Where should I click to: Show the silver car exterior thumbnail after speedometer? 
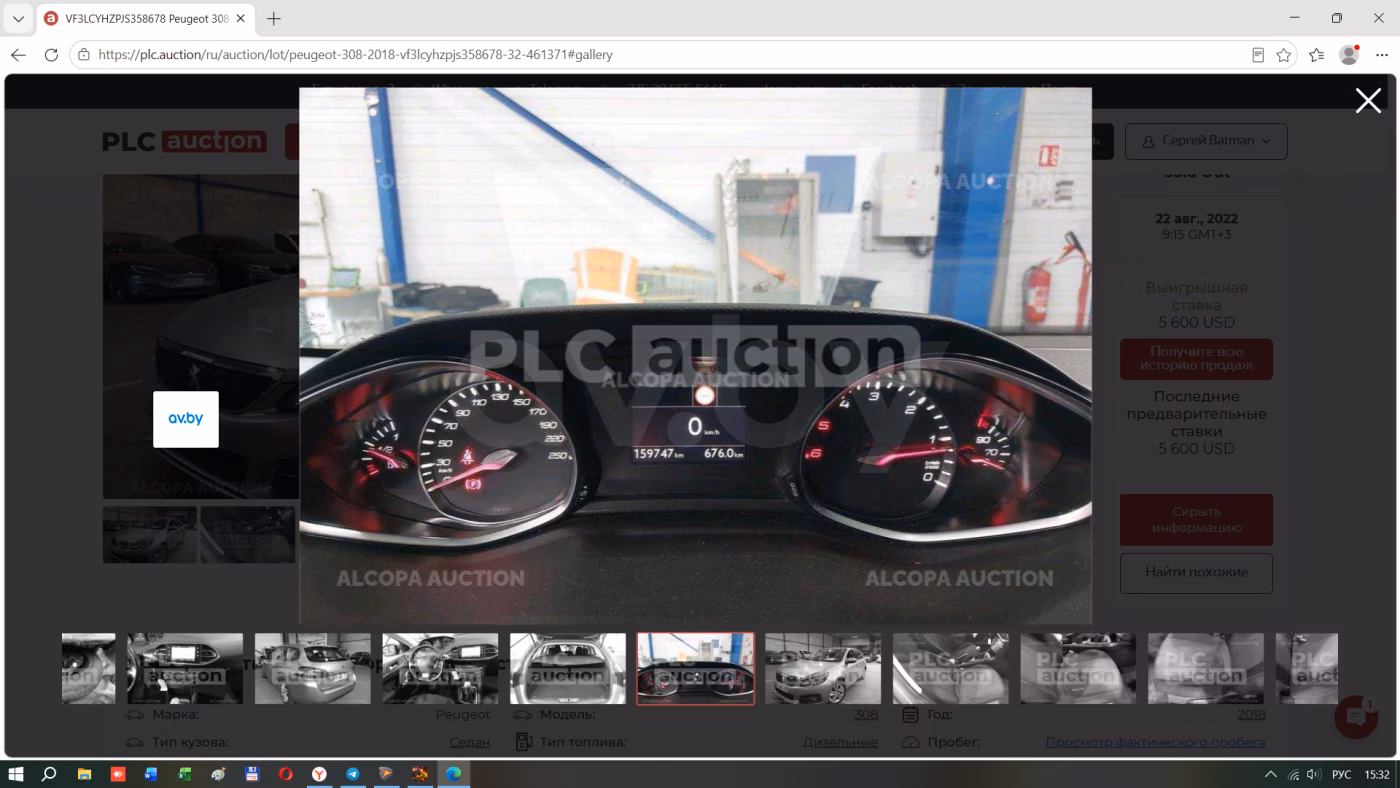[823, 668]
